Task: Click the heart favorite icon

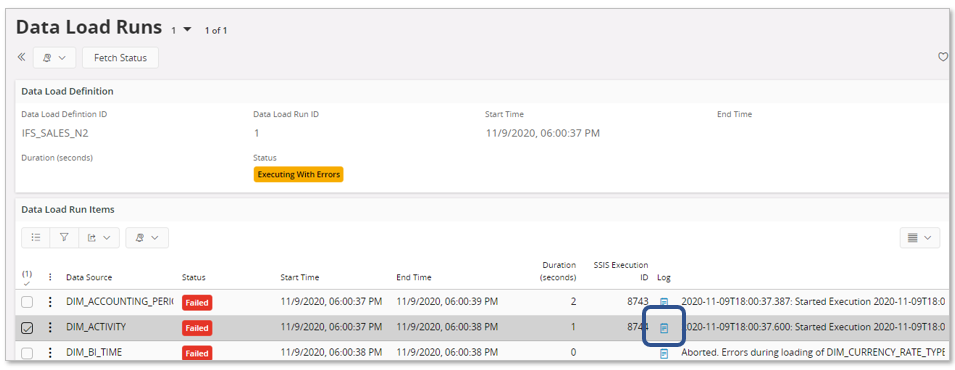Action: click(943, 57)
